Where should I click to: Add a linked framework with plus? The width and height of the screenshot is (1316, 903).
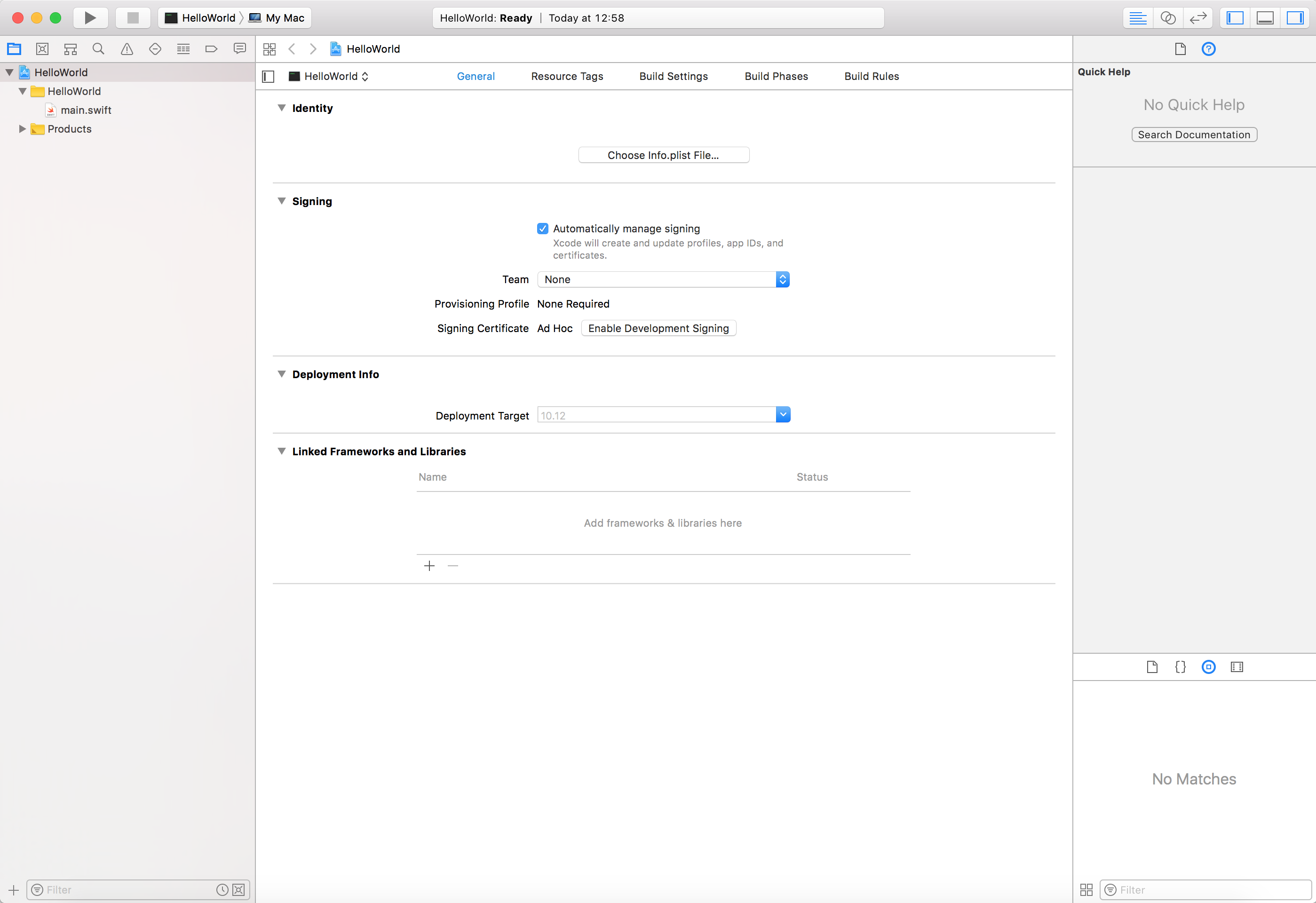point(429,566)
